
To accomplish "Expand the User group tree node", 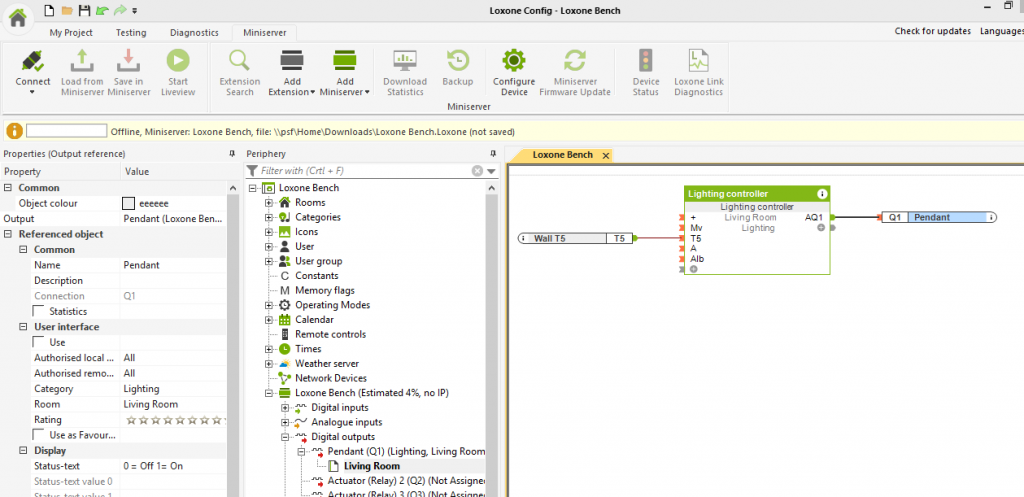I will click(x=268, y=261).
